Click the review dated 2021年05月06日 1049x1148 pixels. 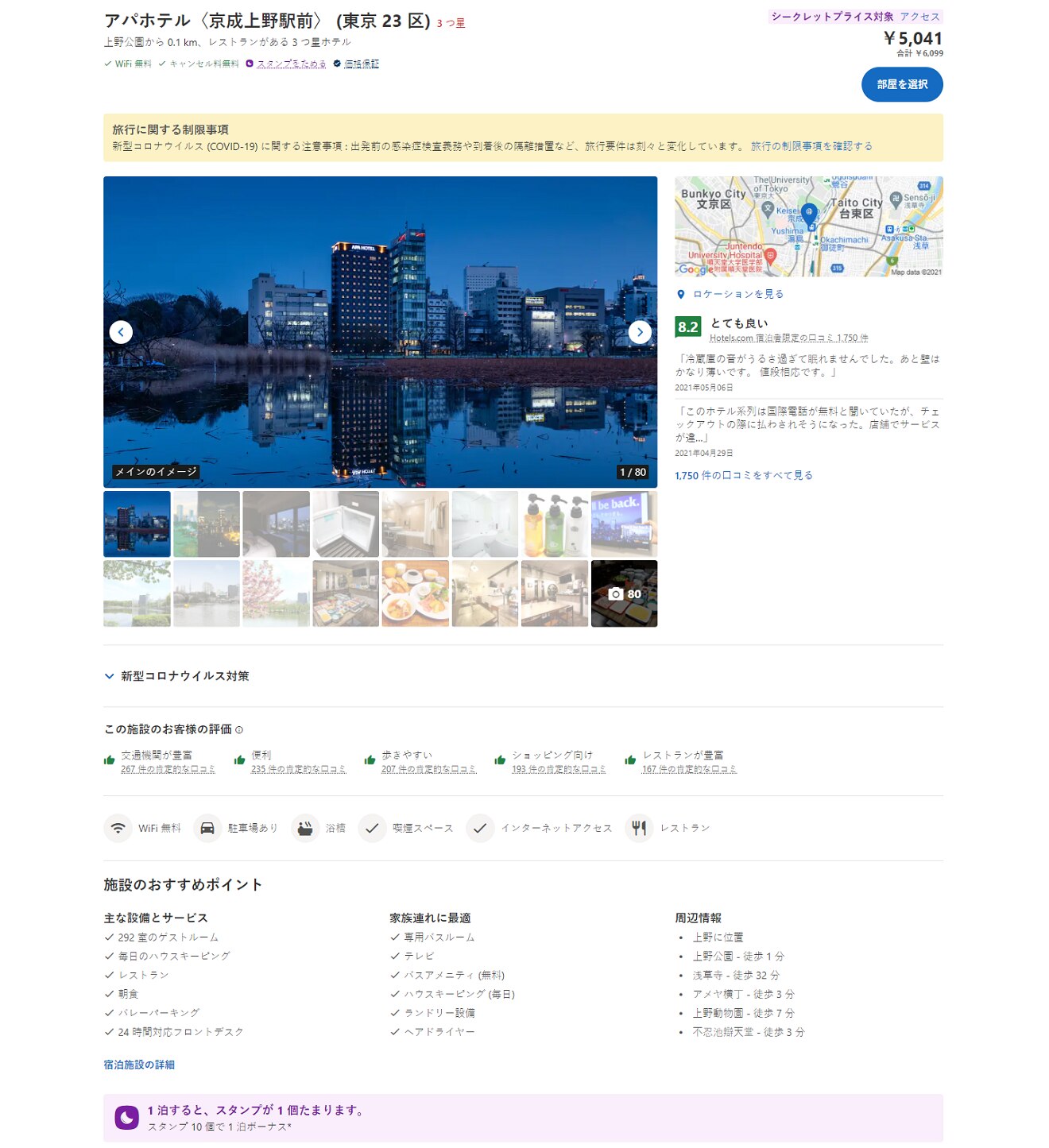(x=809, y=373)
